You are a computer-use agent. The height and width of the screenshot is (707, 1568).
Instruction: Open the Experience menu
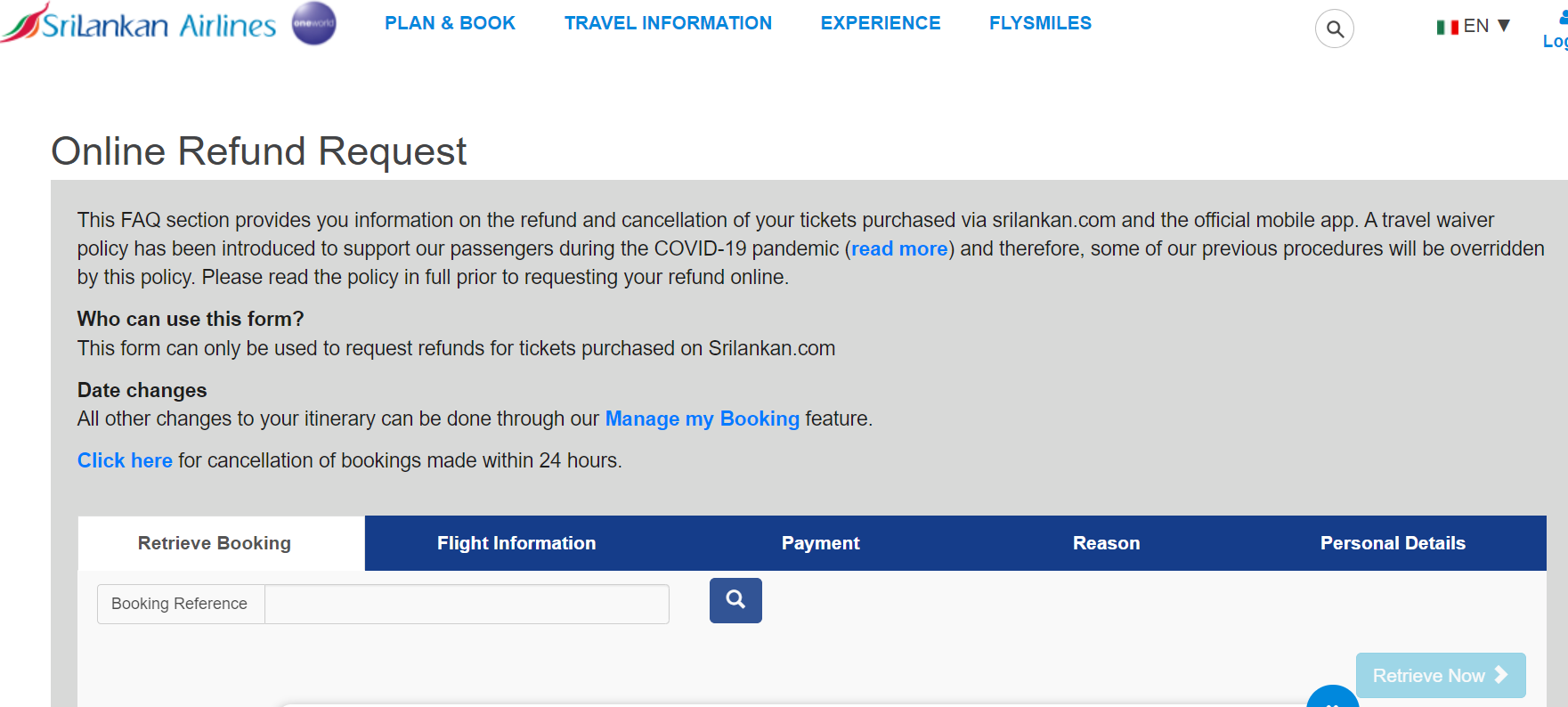pyautogui.click(x=881, y=23)
